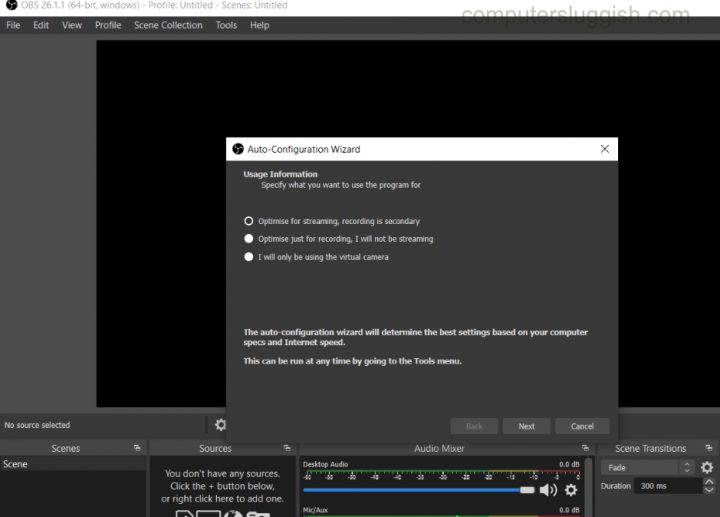Open the View menu
This screenshot has height=517, width=720.
point(72,25)
